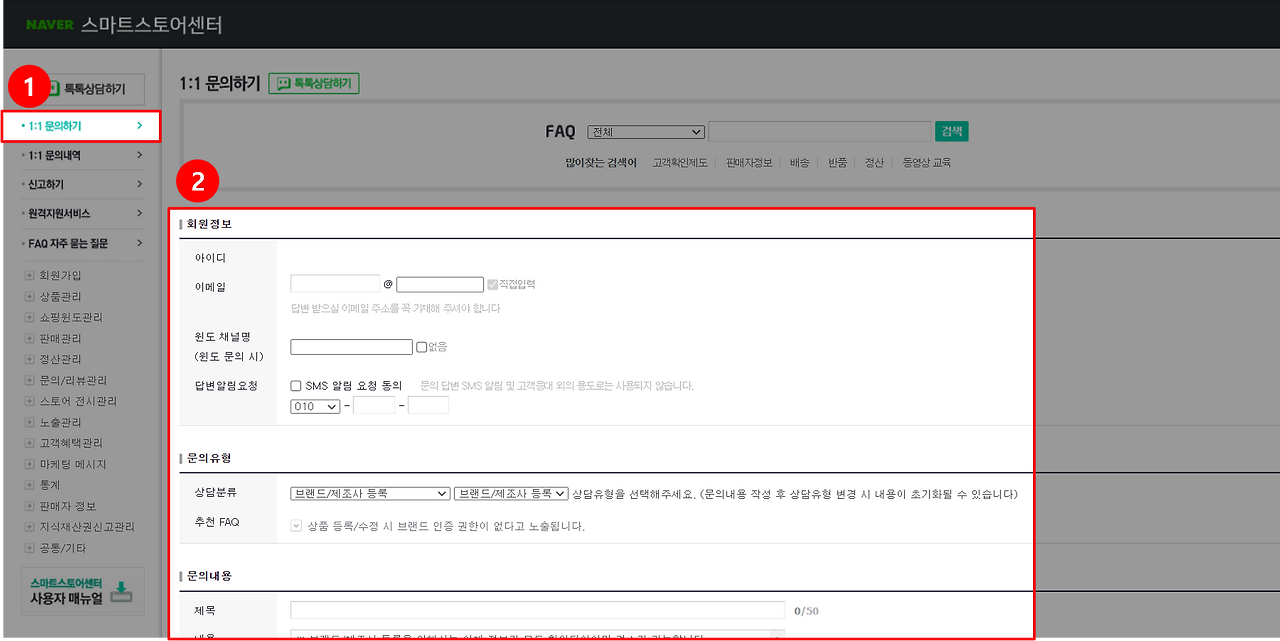The width and height of the screenshot is (1280, 641).
Task: Click 톡톡상담하기 icon beside the page title
Action: pyautogui.click(x=313, y=83)
